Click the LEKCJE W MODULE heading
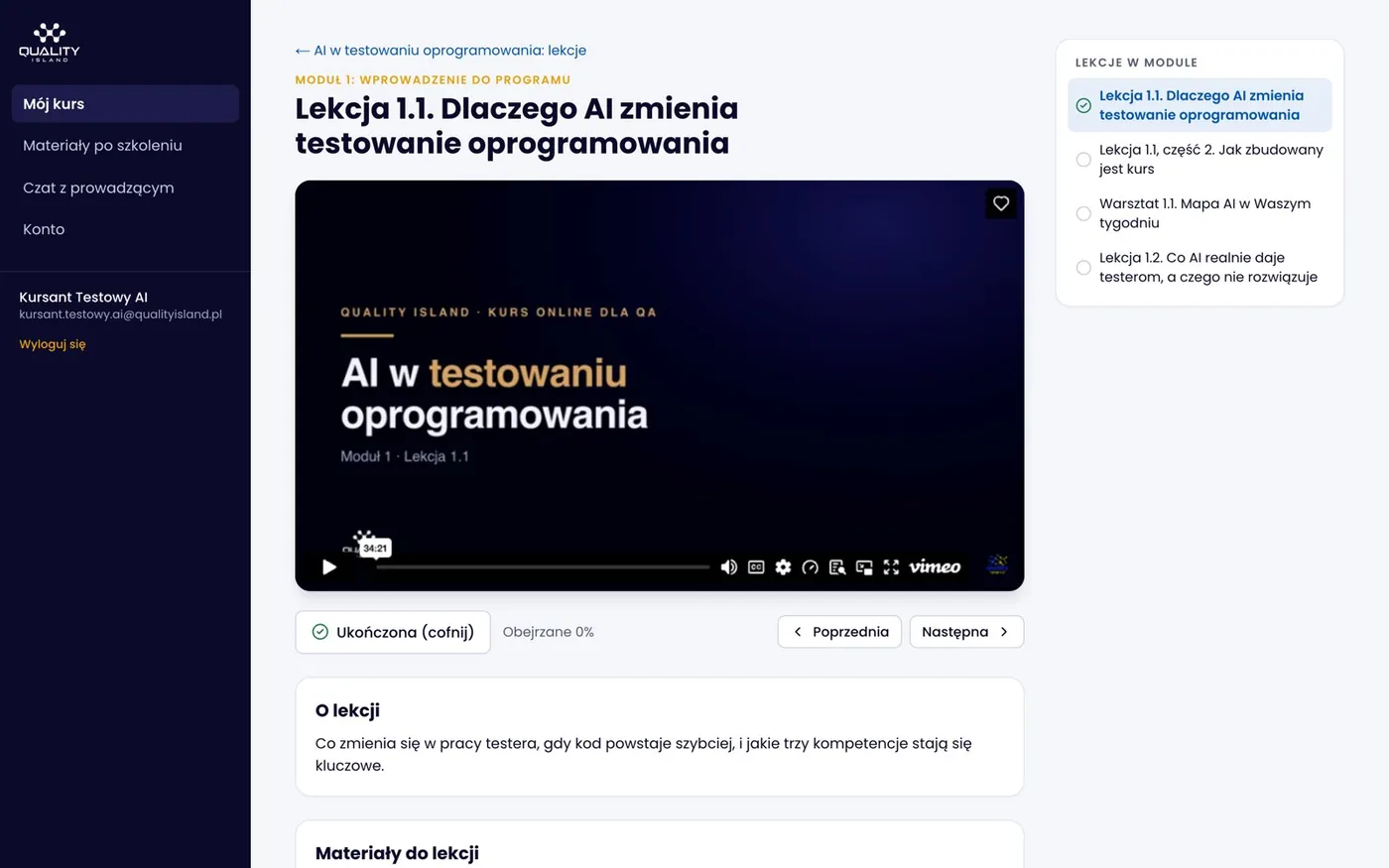This screenshot has height=868, width=1389. pyautogui.click(x=1136, y=62)
